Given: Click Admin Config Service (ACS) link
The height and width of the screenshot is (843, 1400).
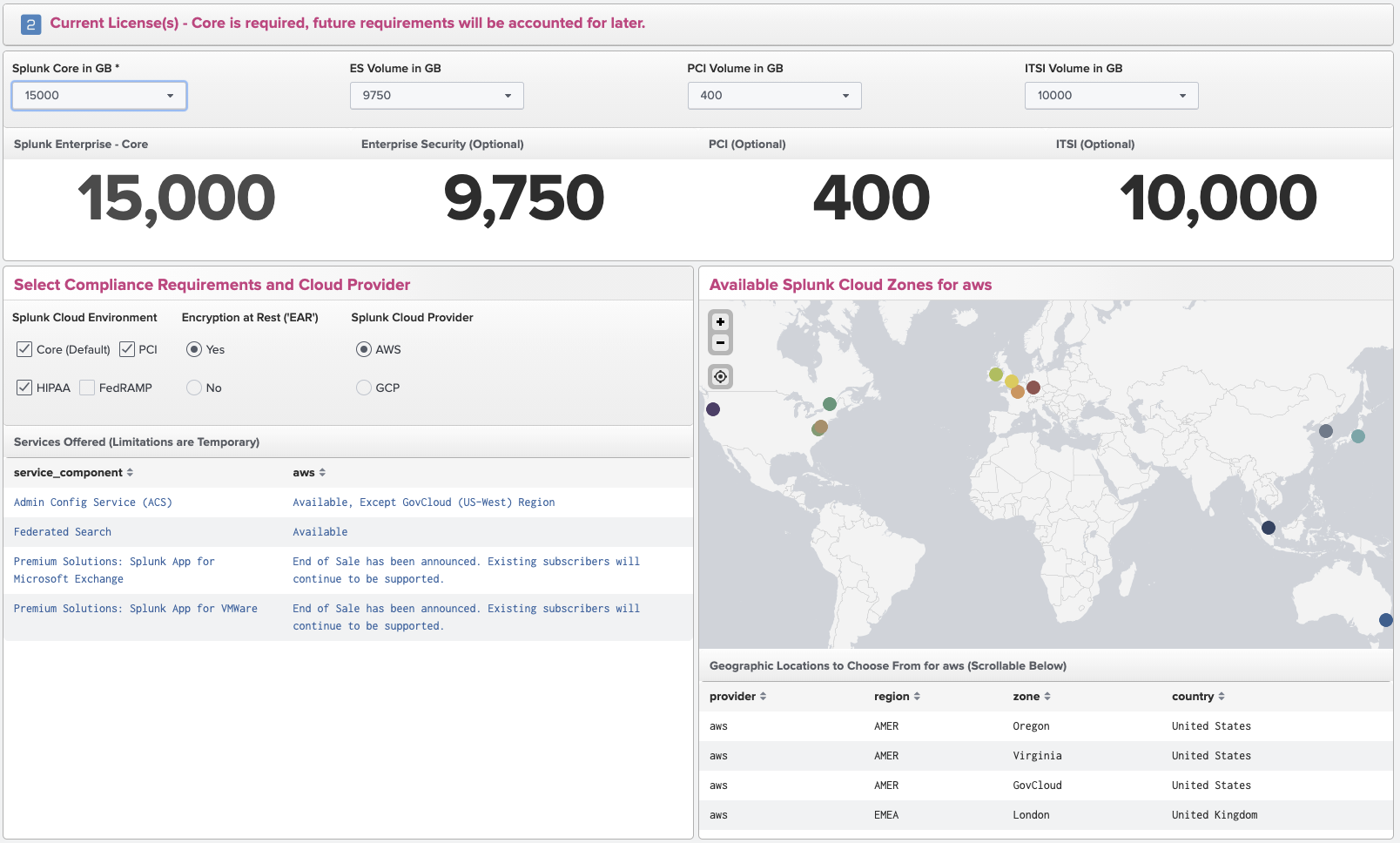Looking at the screenshot, I should (x=93, y=502).
